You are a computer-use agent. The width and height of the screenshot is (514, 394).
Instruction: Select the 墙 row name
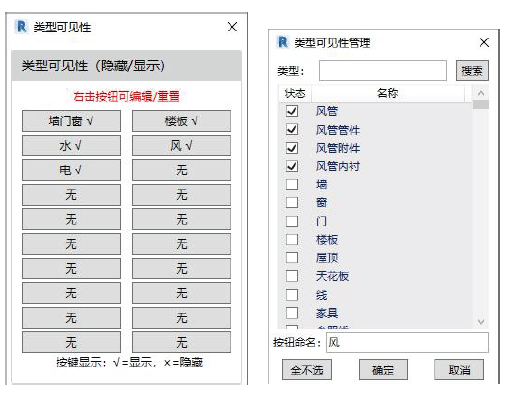point(321,184)
